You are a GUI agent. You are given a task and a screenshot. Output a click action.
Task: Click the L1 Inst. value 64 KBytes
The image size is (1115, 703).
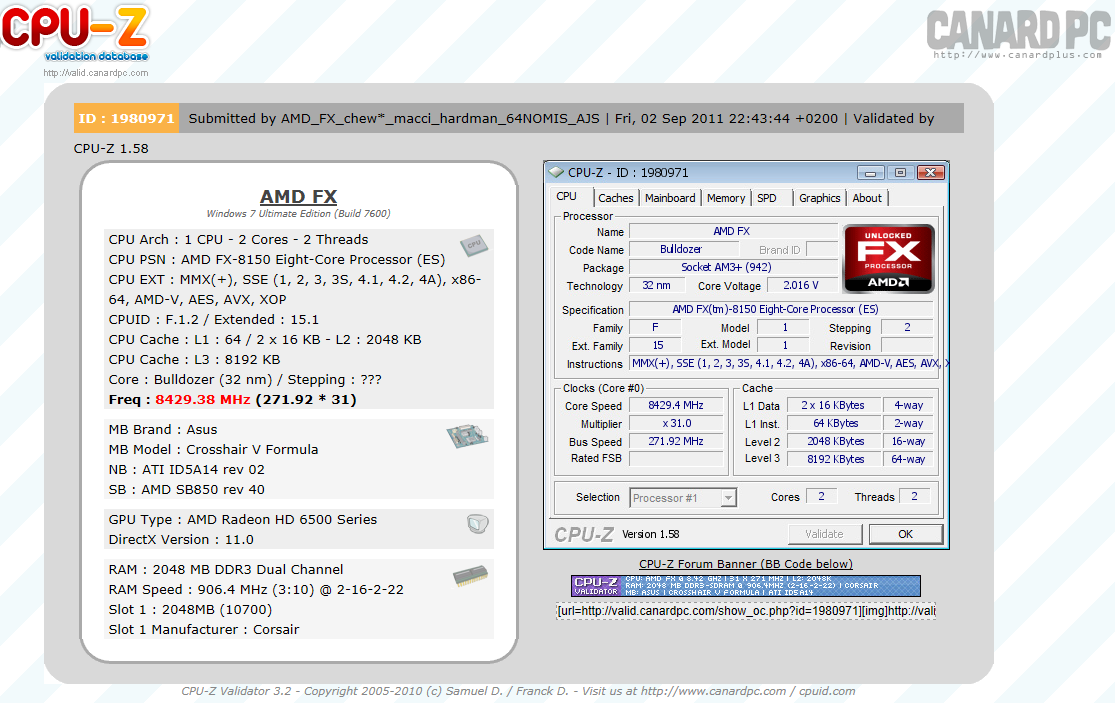[x=833, y=423]
